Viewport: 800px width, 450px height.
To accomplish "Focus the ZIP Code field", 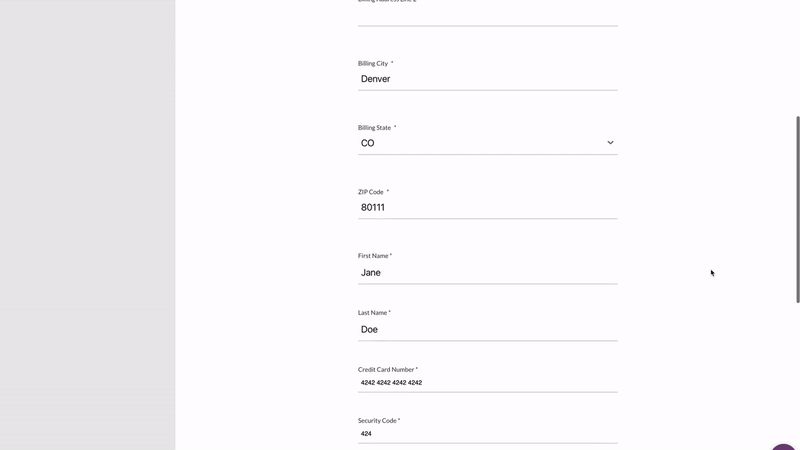I will click(487, 208).
